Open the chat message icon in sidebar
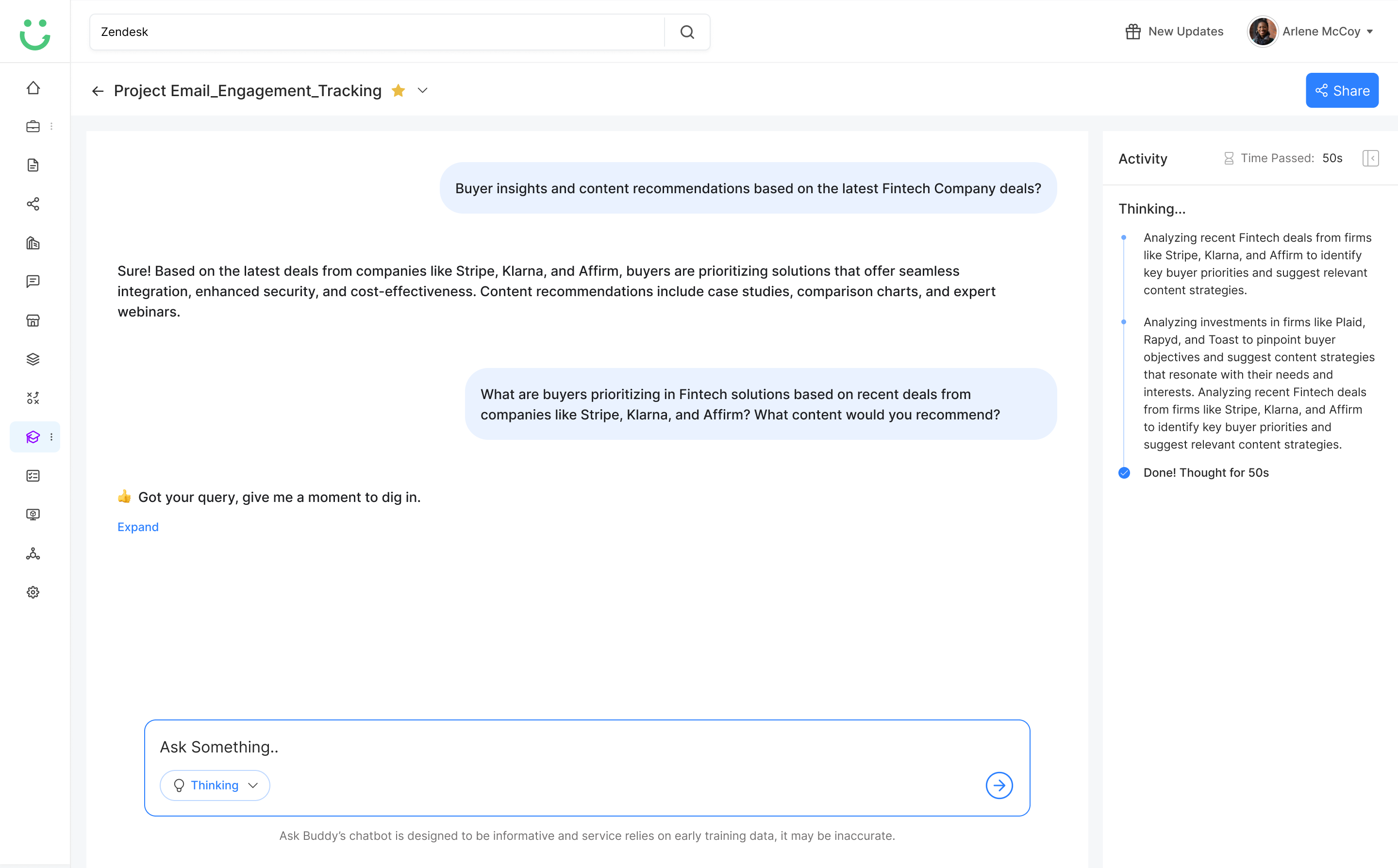The width and height of the screenshot is (1398, 868). coord(33,281)
